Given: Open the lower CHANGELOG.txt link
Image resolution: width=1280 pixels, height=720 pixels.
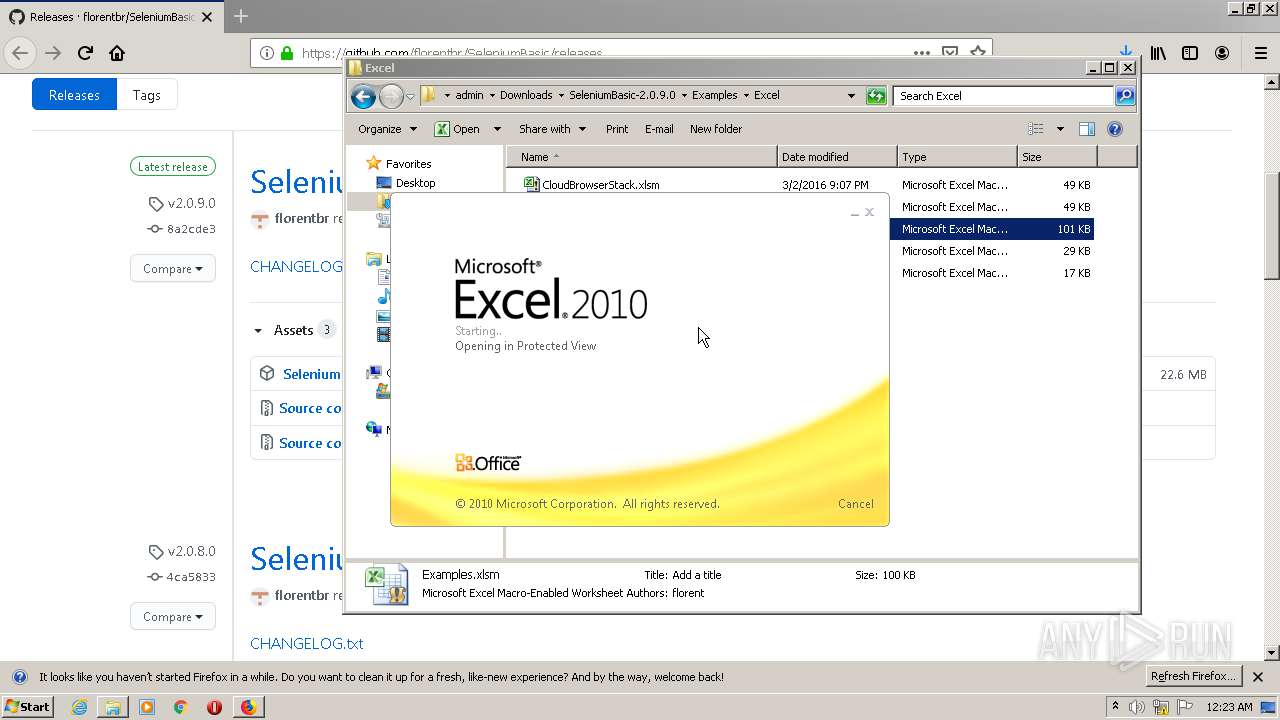Looking at the screenshot, I should 306,644.
